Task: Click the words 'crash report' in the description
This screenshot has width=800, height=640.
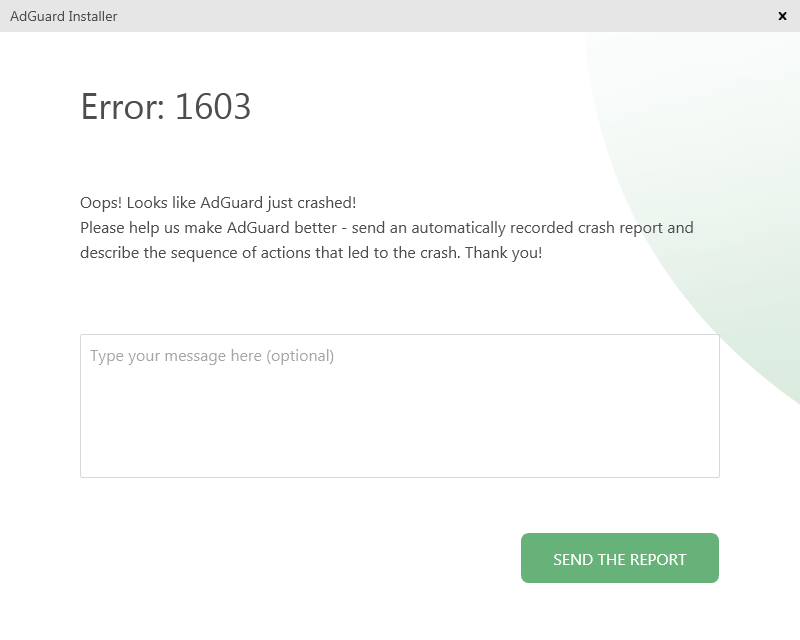Action: click(x=620, y=228)
